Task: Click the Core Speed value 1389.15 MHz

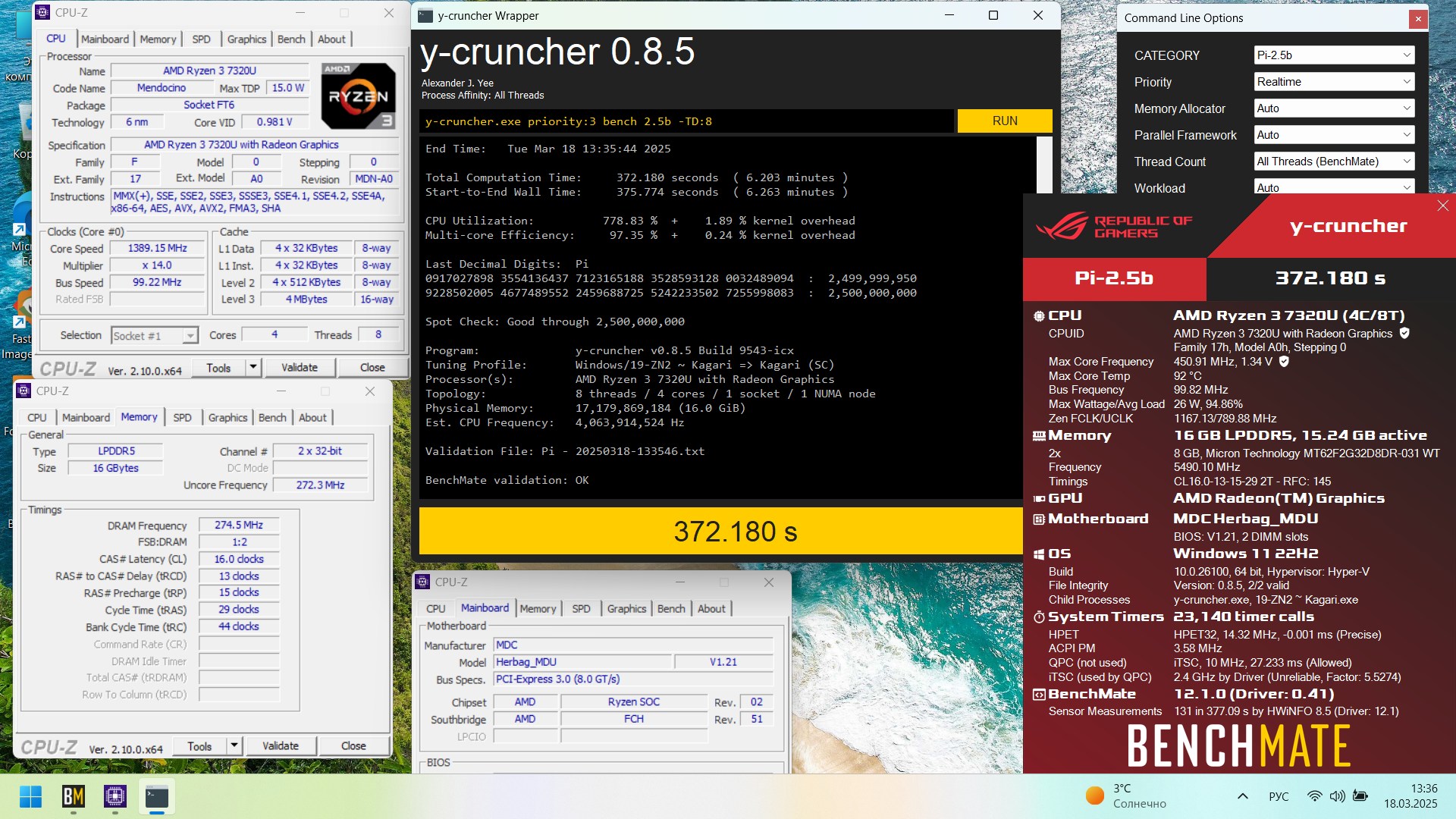Action: click(157, 249)
